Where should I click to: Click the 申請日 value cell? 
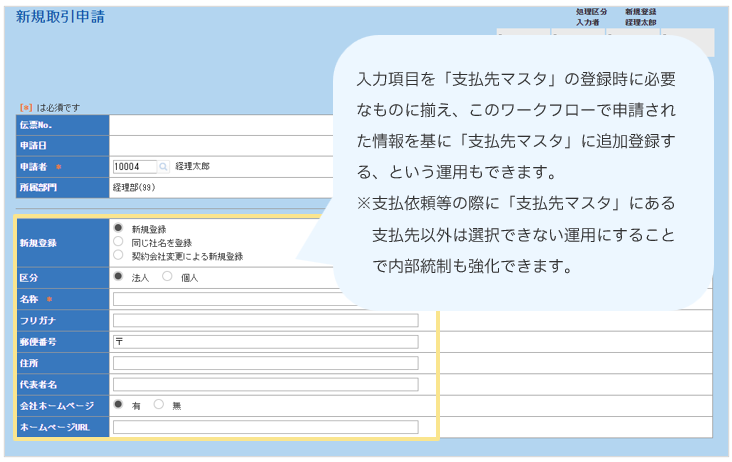tap(220, 146)
